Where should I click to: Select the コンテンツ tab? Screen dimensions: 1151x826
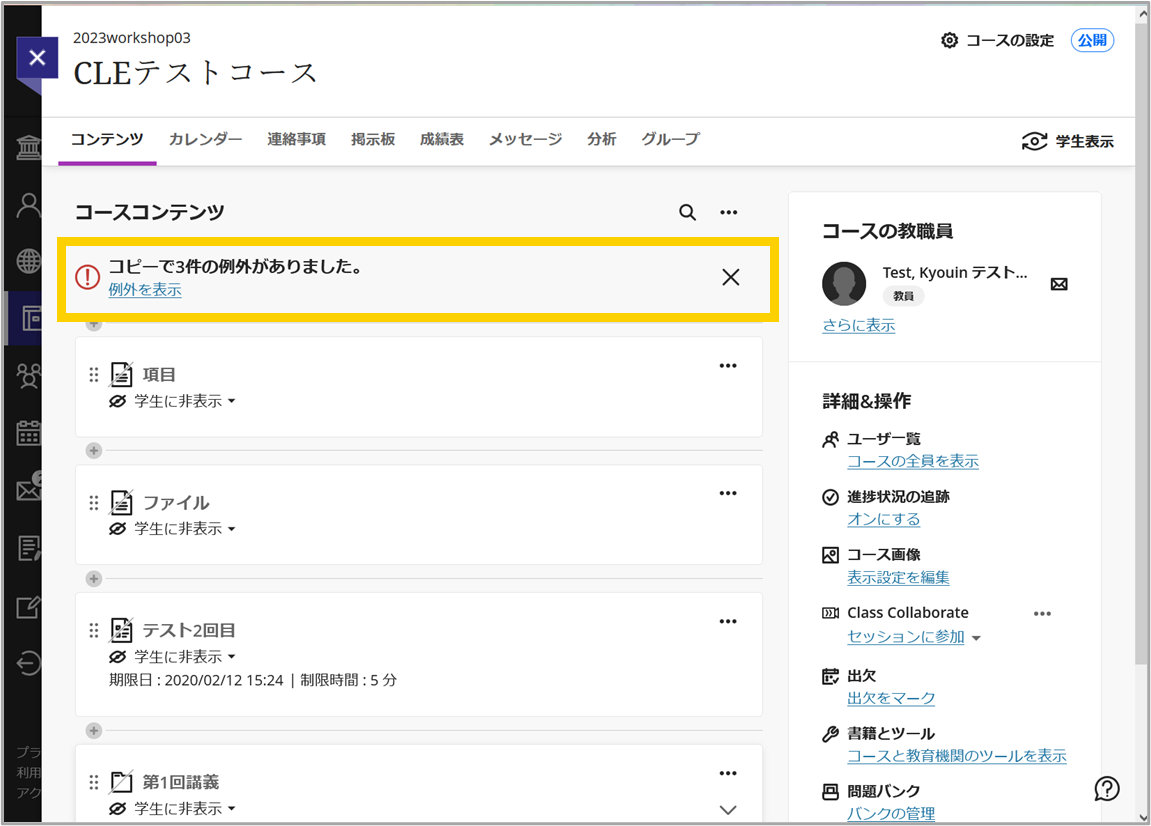pos(107,139)
